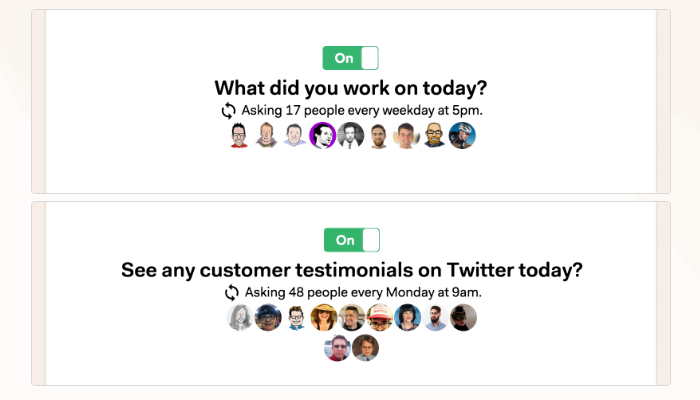Select the avatar with the red and white cap
The image size is (700, 400).
(x=380, y=318)
